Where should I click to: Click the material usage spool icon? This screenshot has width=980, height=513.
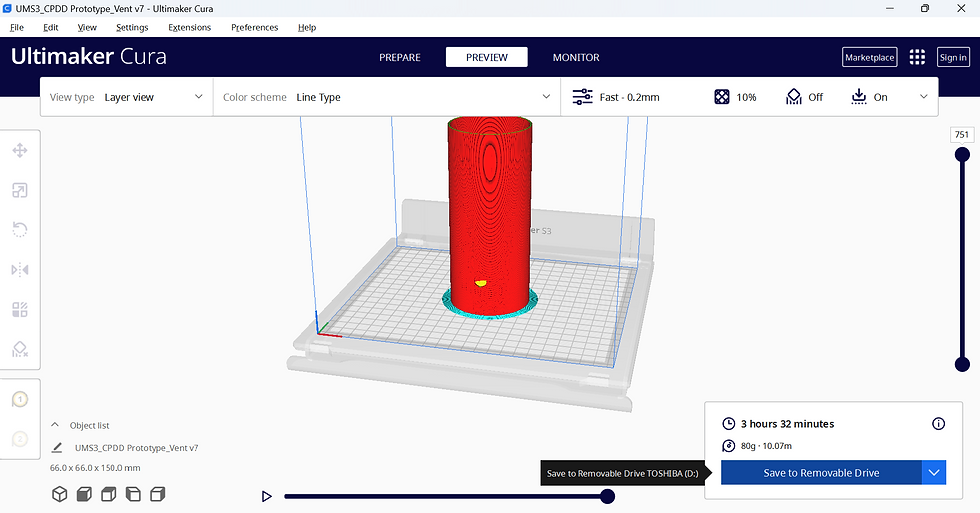tap(729, 446)
